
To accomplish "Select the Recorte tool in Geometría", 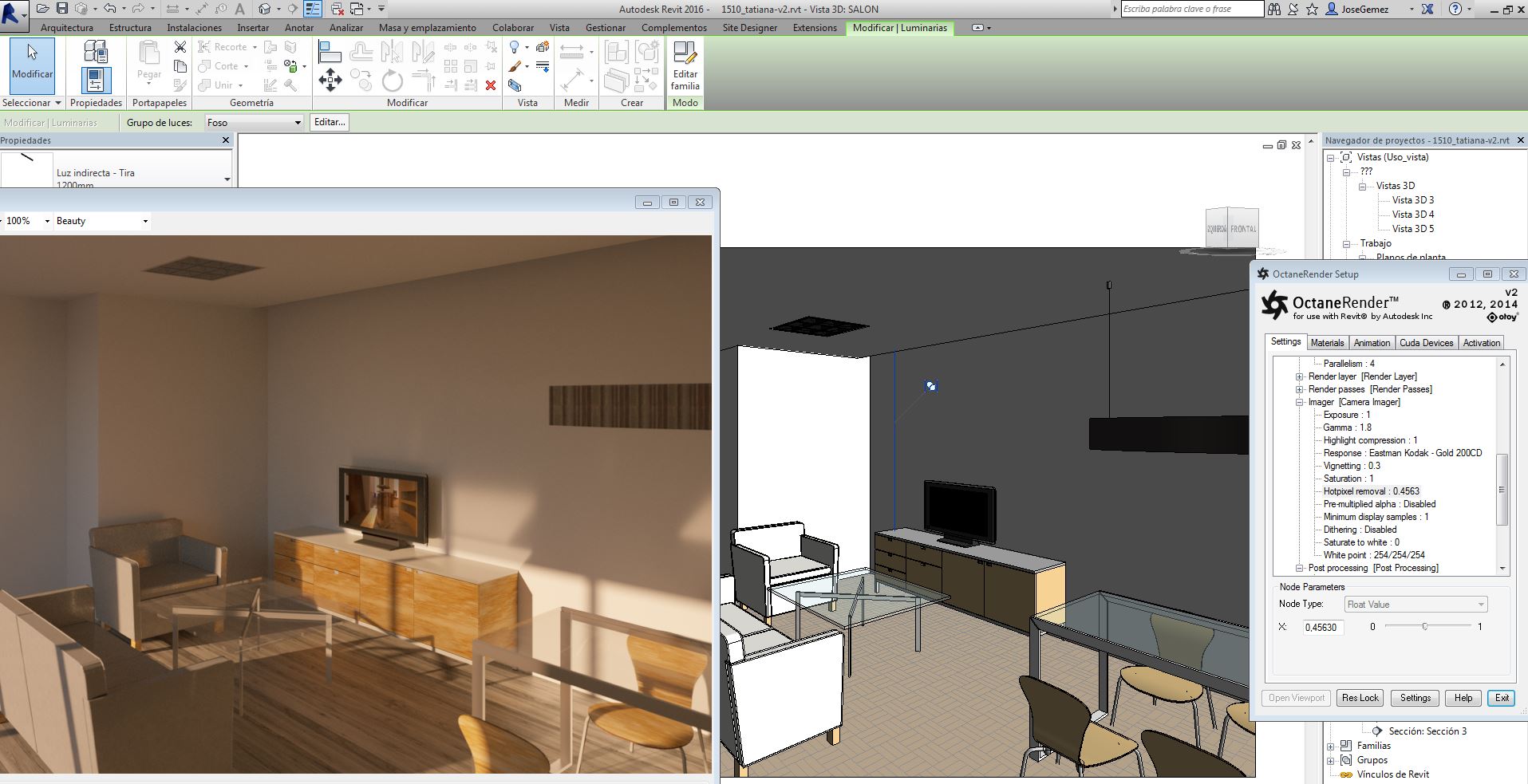I will pos(228,46).
